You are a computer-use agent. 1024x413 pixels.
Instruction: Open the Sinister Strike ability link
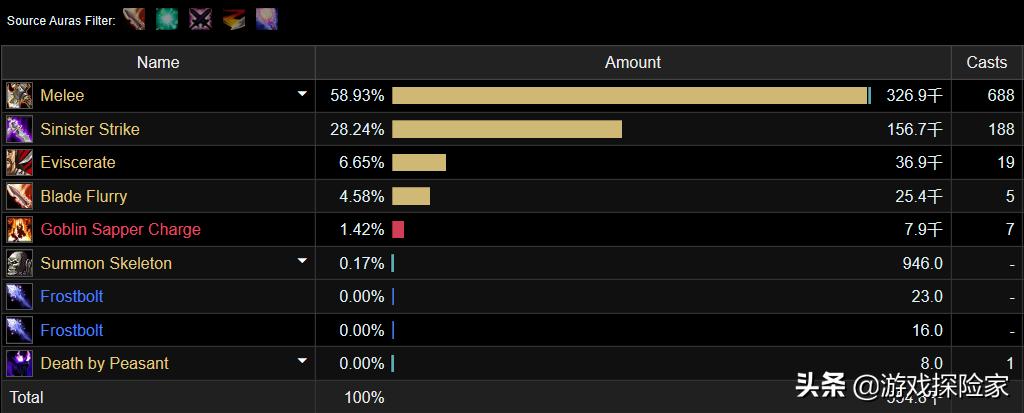(x=90, y=129)
